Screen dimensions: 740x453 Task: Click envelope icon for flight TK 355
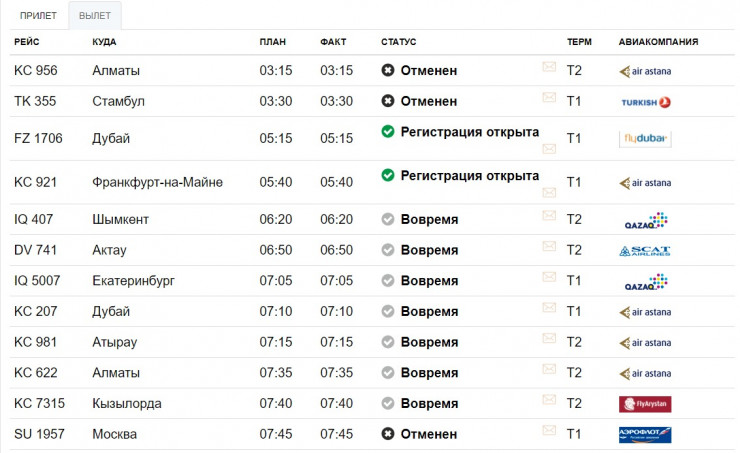(x=549, y=97)
